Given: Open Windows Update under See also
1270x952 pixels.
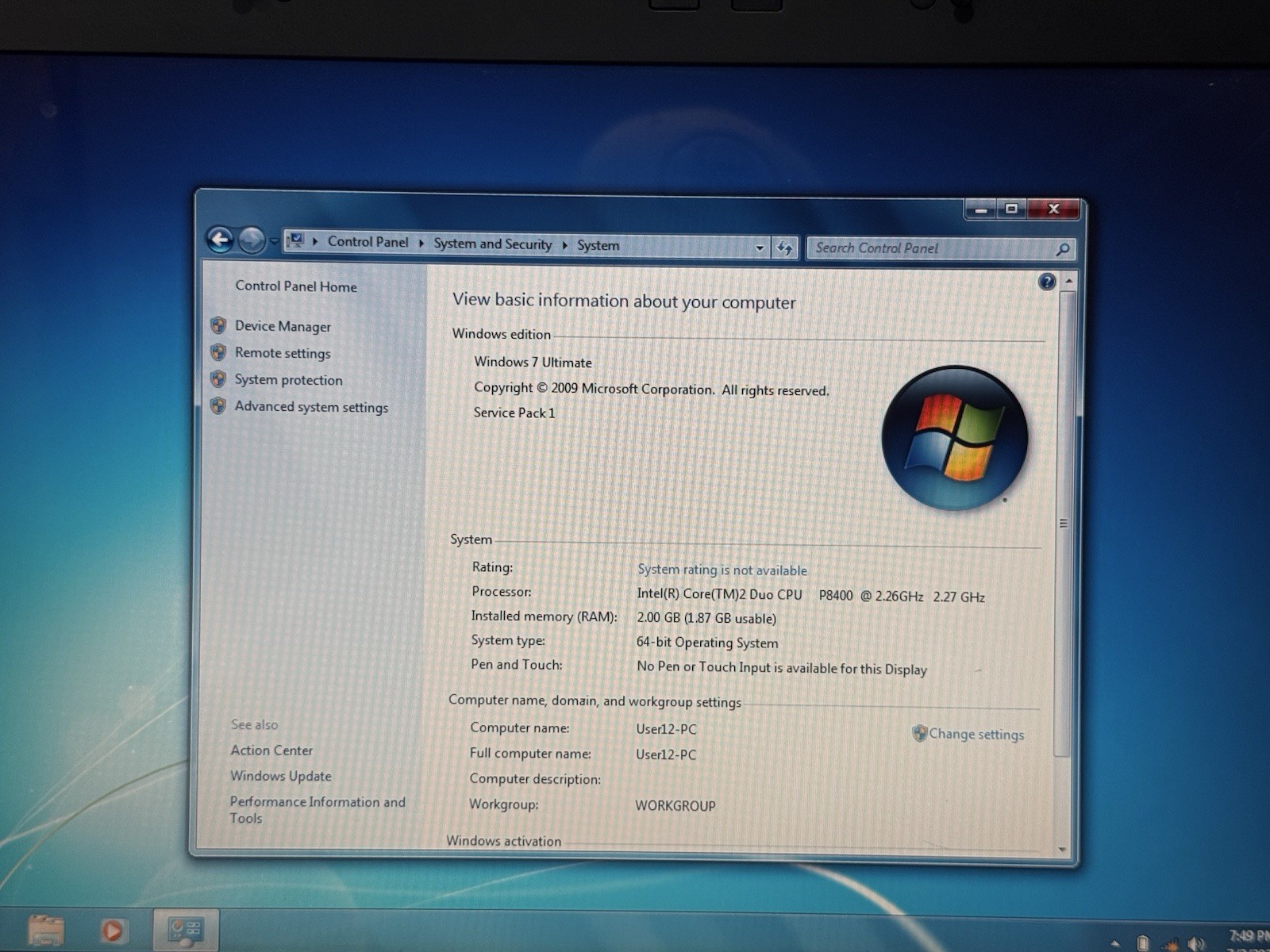Looking at the screenshot, I should (x=281, y=776).
